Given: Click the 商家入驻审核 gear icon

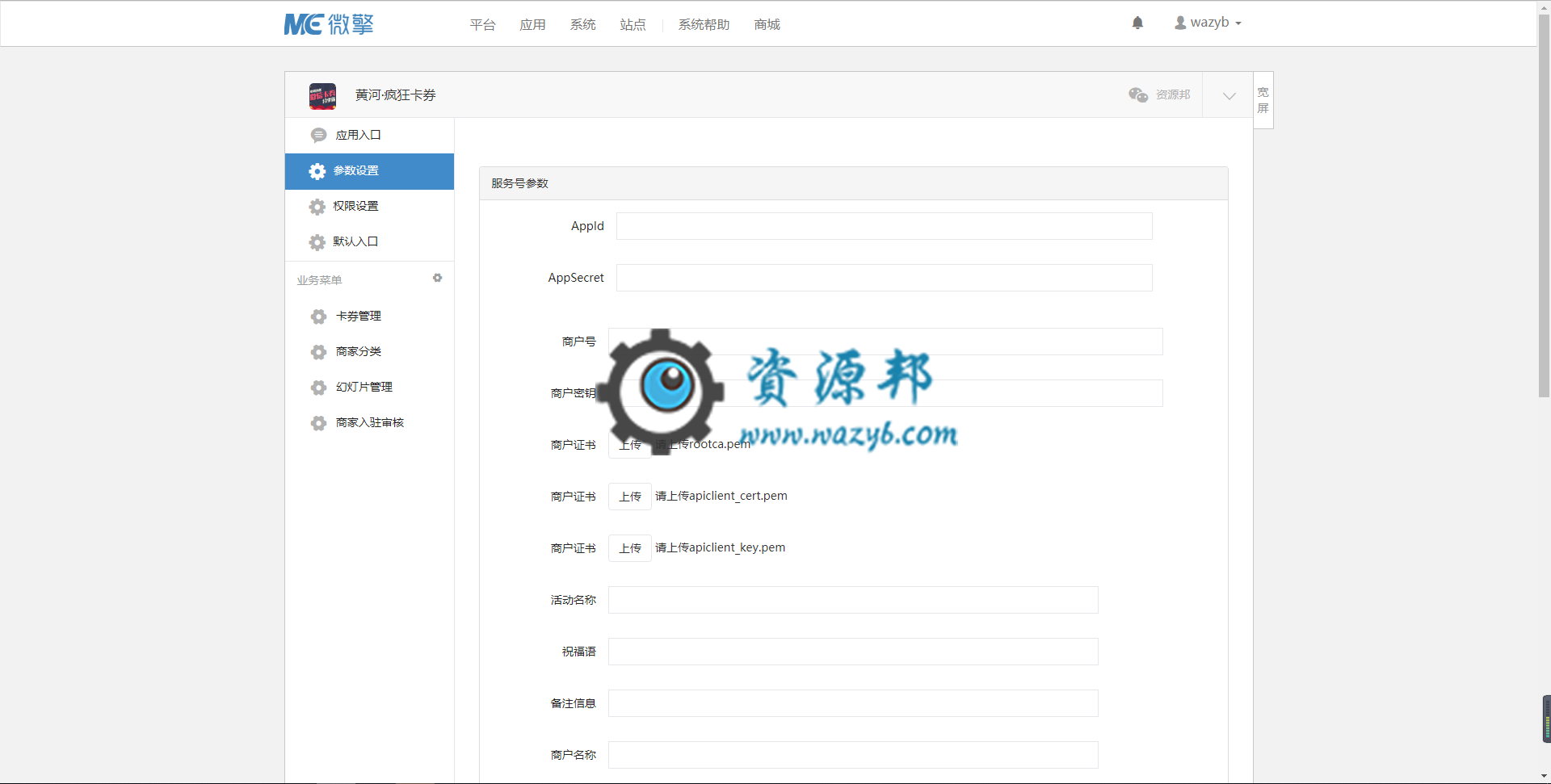Looking at the screenshot, I should [318, 423].
